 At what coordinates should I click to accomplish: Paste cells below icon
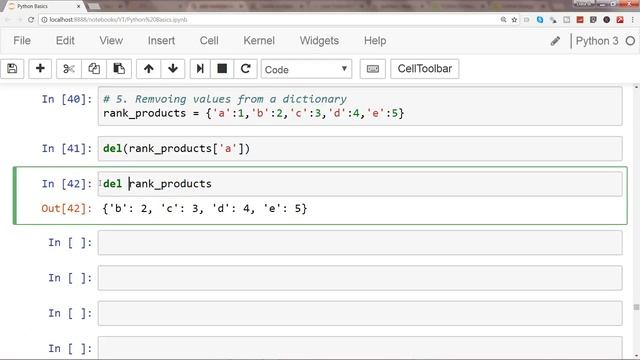119,69
